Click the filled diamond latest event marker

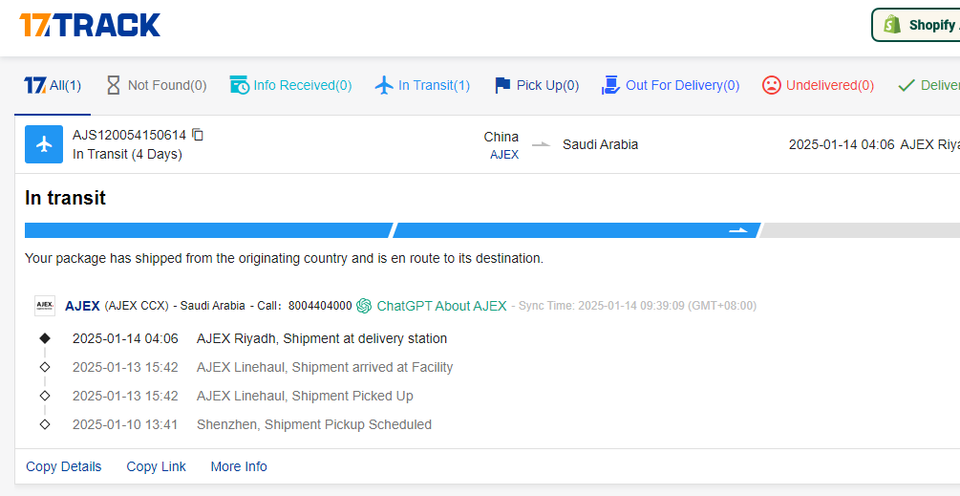pyautogui.click(x=44, y=338)
